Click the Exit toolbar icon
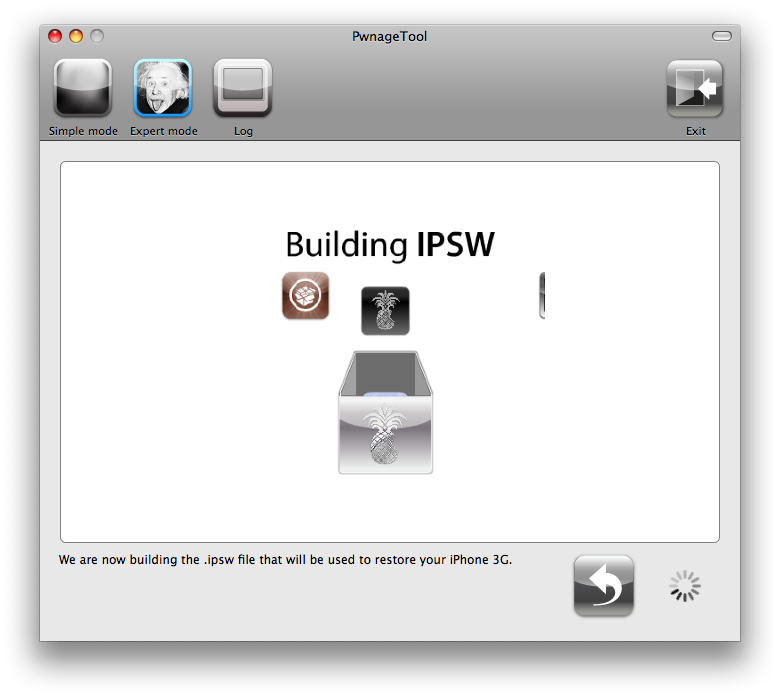The height and width of the screenshot is (696, 780). click(x=694, y=89)
